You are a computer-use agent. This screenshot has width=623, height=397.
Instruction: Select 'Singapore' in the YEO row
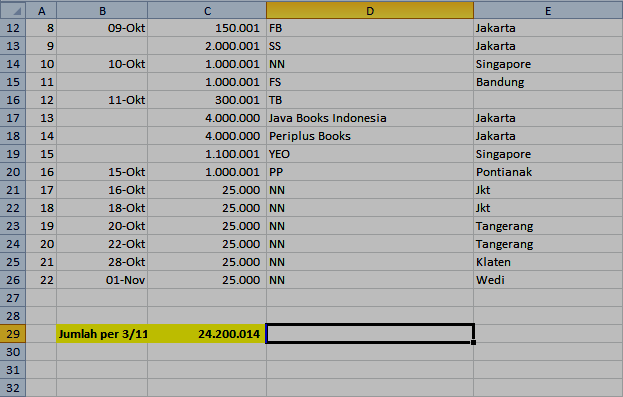548,154
